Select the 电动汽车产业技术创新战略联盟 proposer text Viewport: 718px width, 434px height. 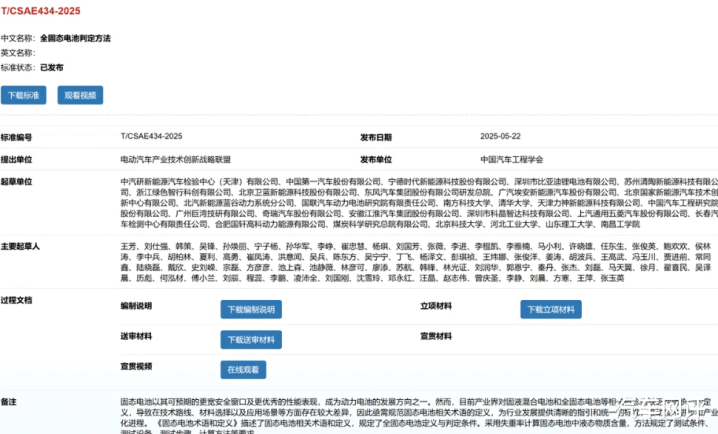point(175,159)
